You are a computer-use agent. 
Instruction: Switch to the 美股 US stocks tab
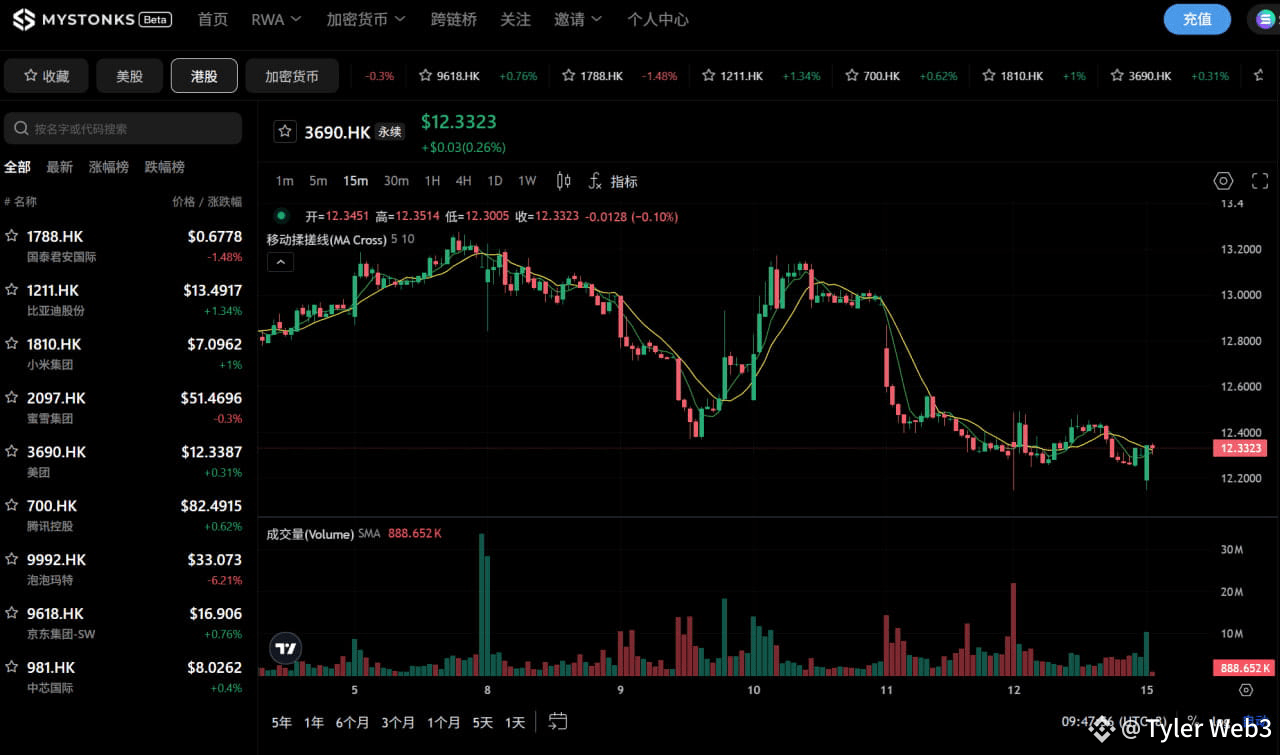(129, 76)
